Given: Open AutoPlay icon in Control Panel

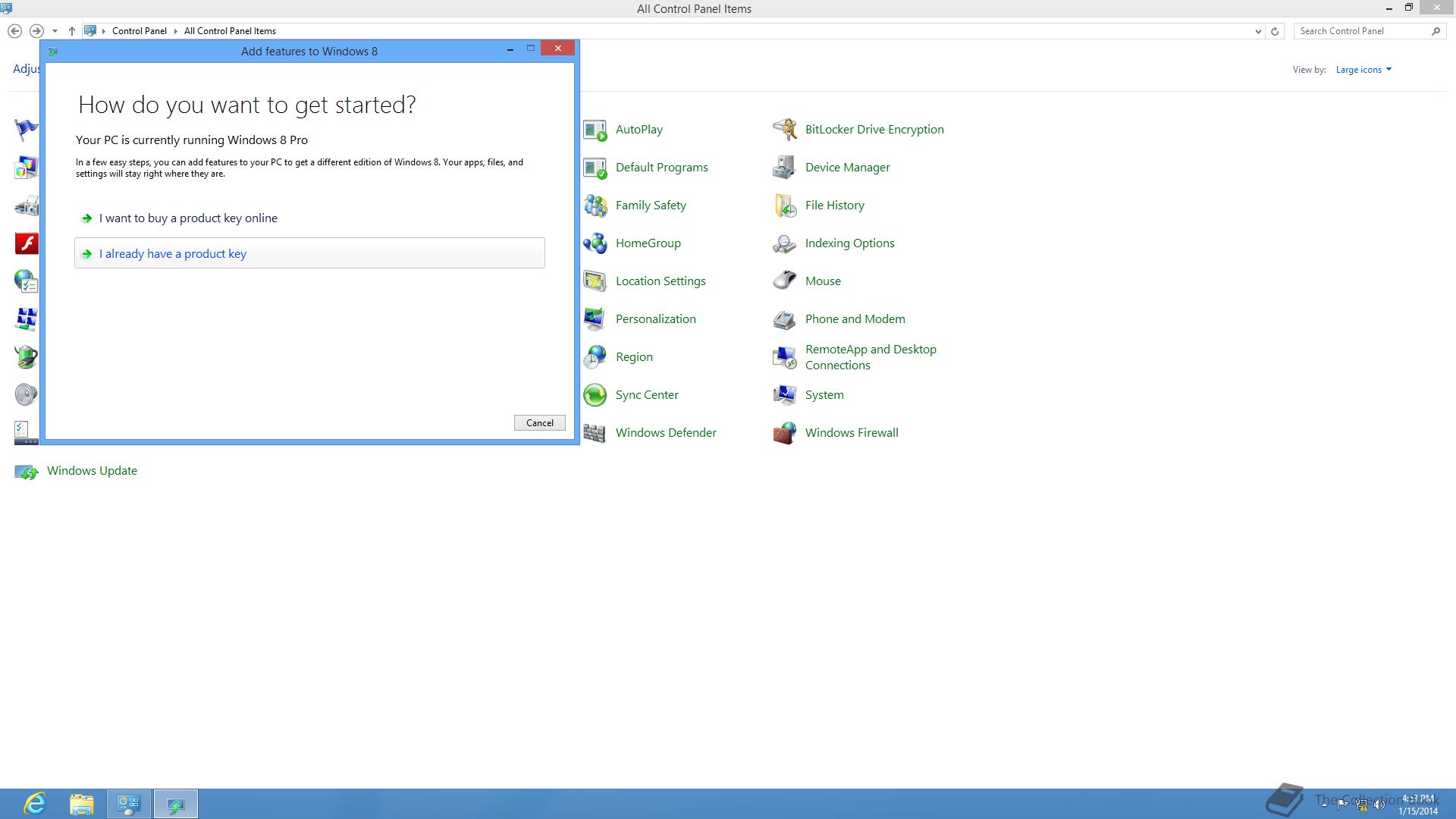Looking at the screenshot, I should coord(595,130).
